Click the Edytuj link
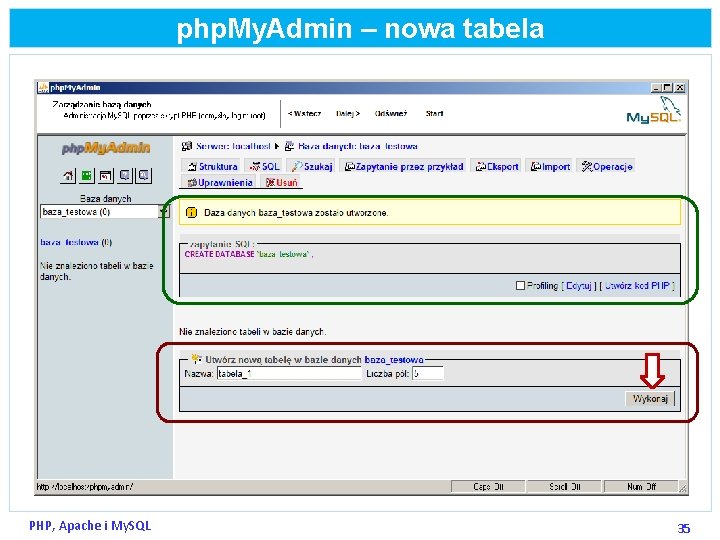This screenshot has height=540, width=720. pos(579,286)
